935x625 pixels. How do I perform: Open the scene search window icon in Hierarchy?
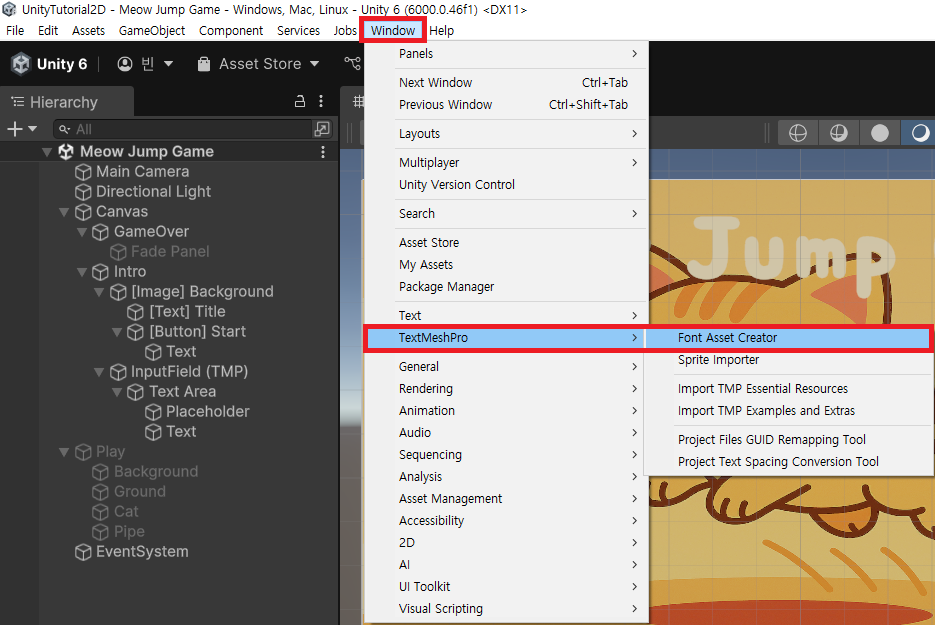pyautogui.click(x=322, y=129)
